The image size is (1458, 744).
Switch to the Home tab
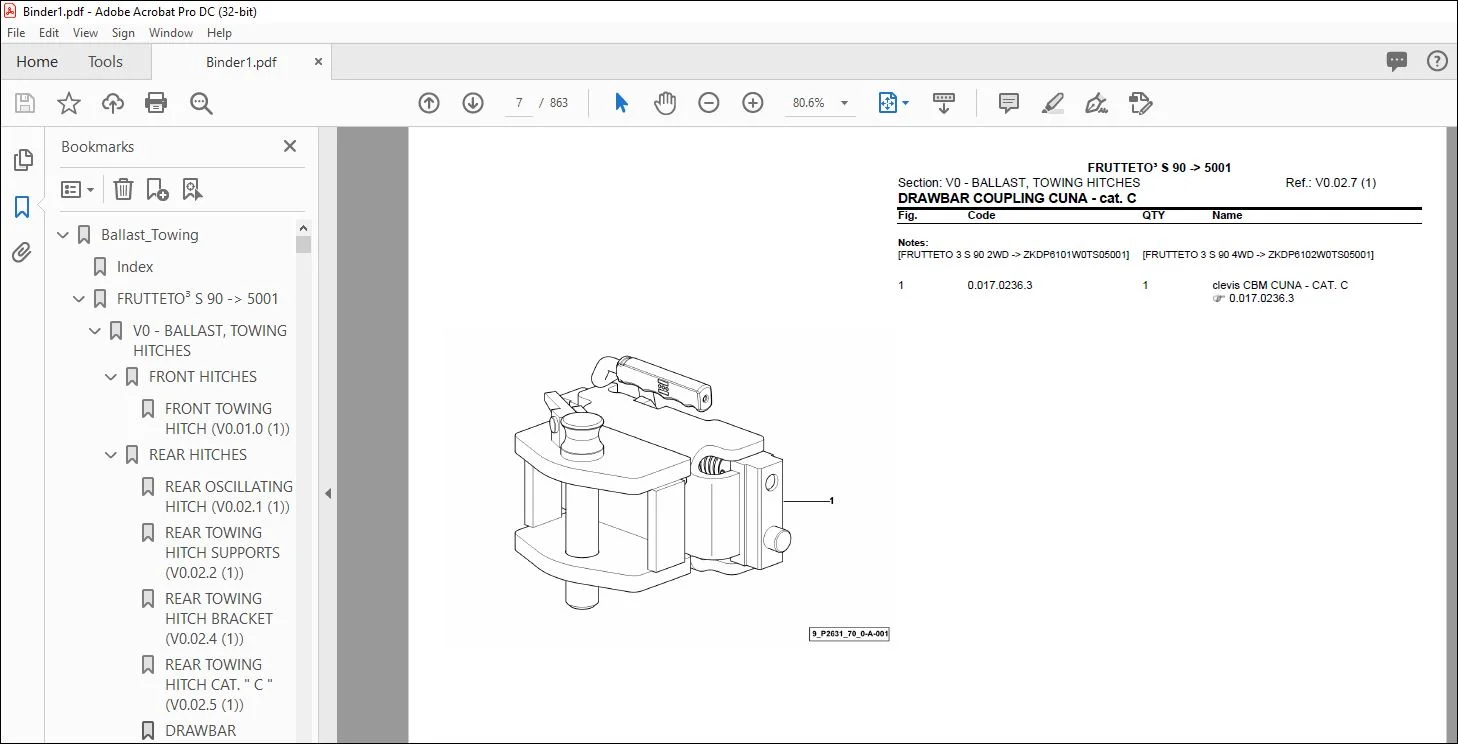pyautogui.click(x=37, y=62)
